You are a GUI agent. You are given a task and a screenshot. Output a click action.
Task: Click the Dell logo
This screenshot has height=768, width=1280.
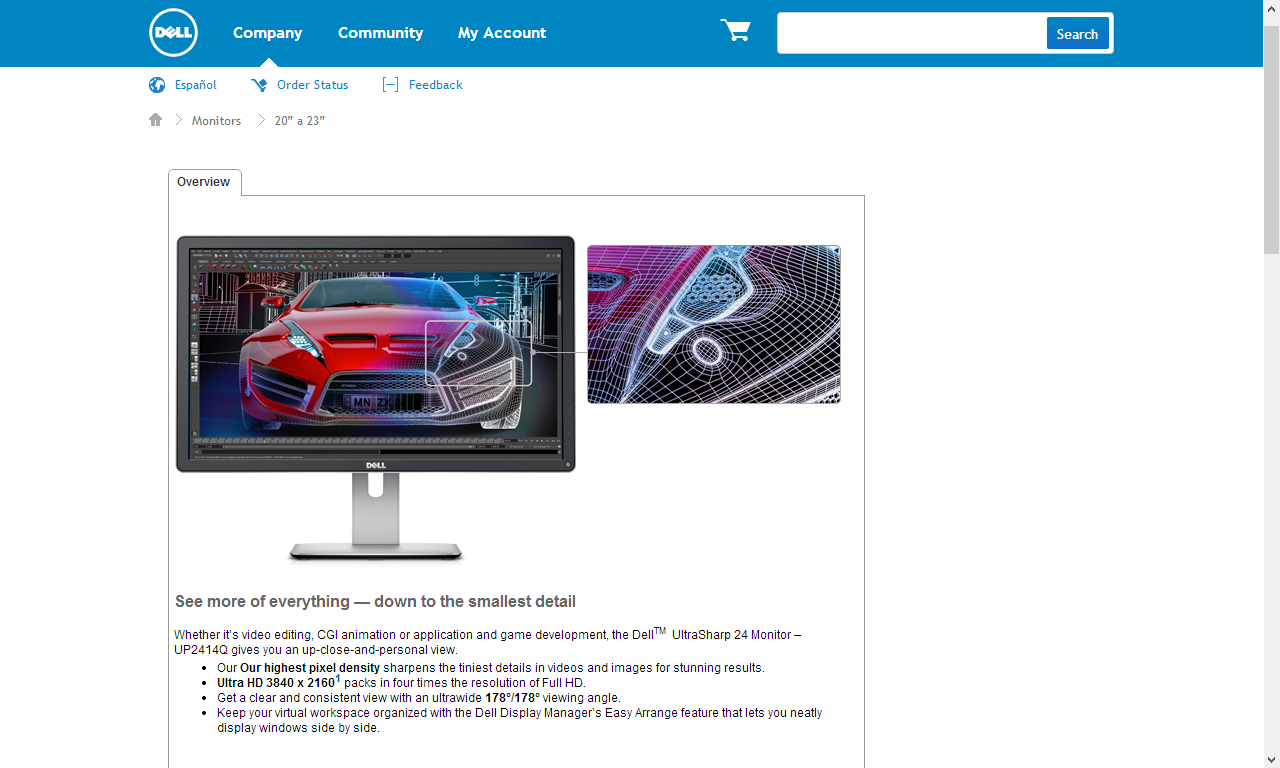[173, 33]
